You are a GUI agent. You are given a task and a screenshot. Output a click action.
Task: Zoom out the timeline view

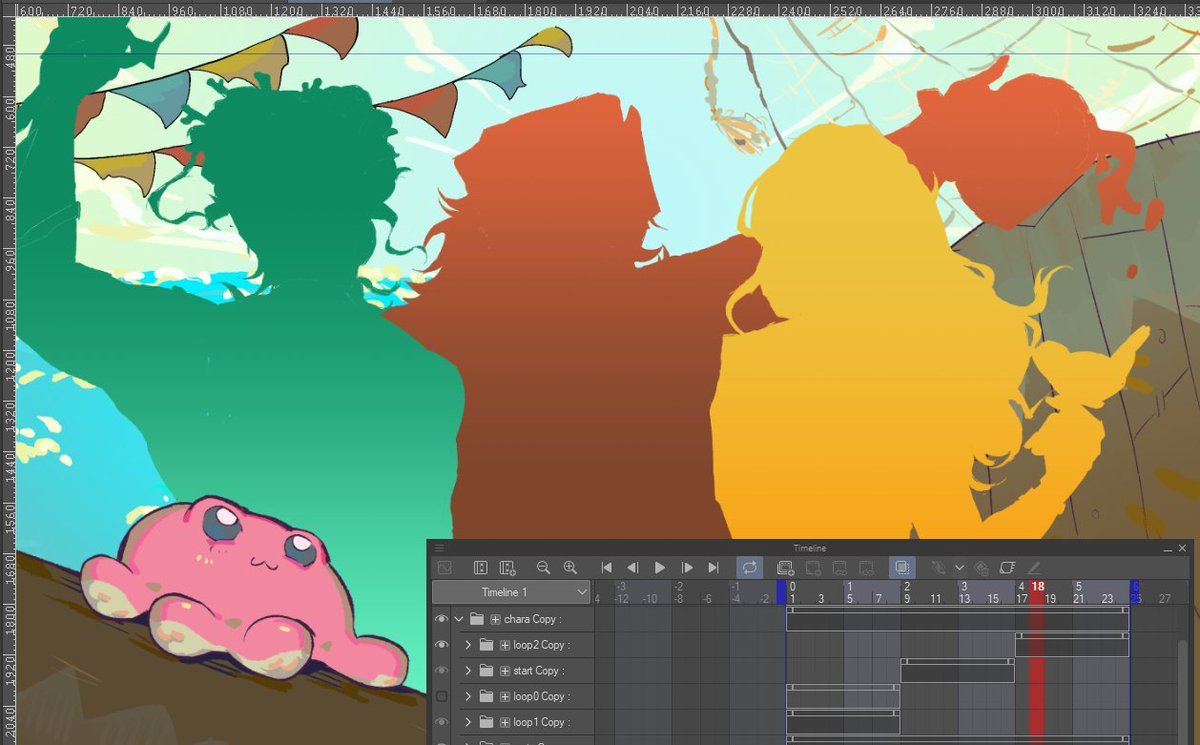[543, 567]
